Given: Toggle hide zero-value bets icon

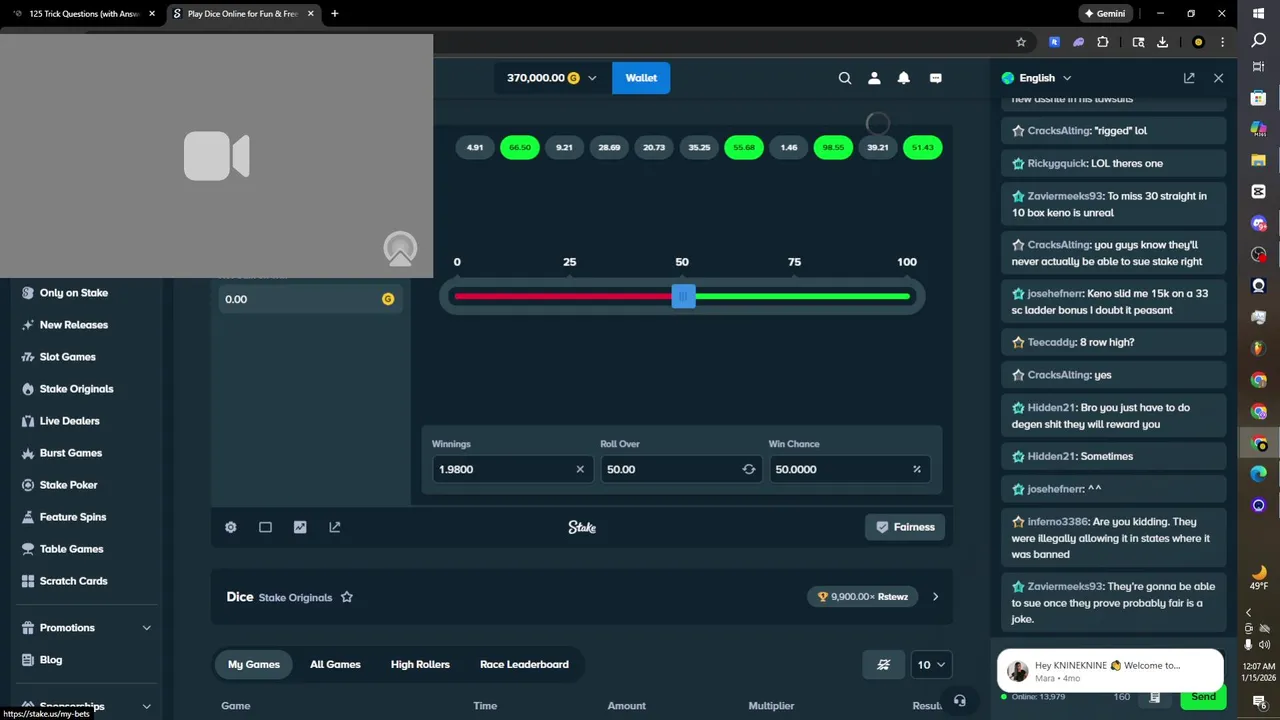Looking at the screenshot, I should point(884,664).
